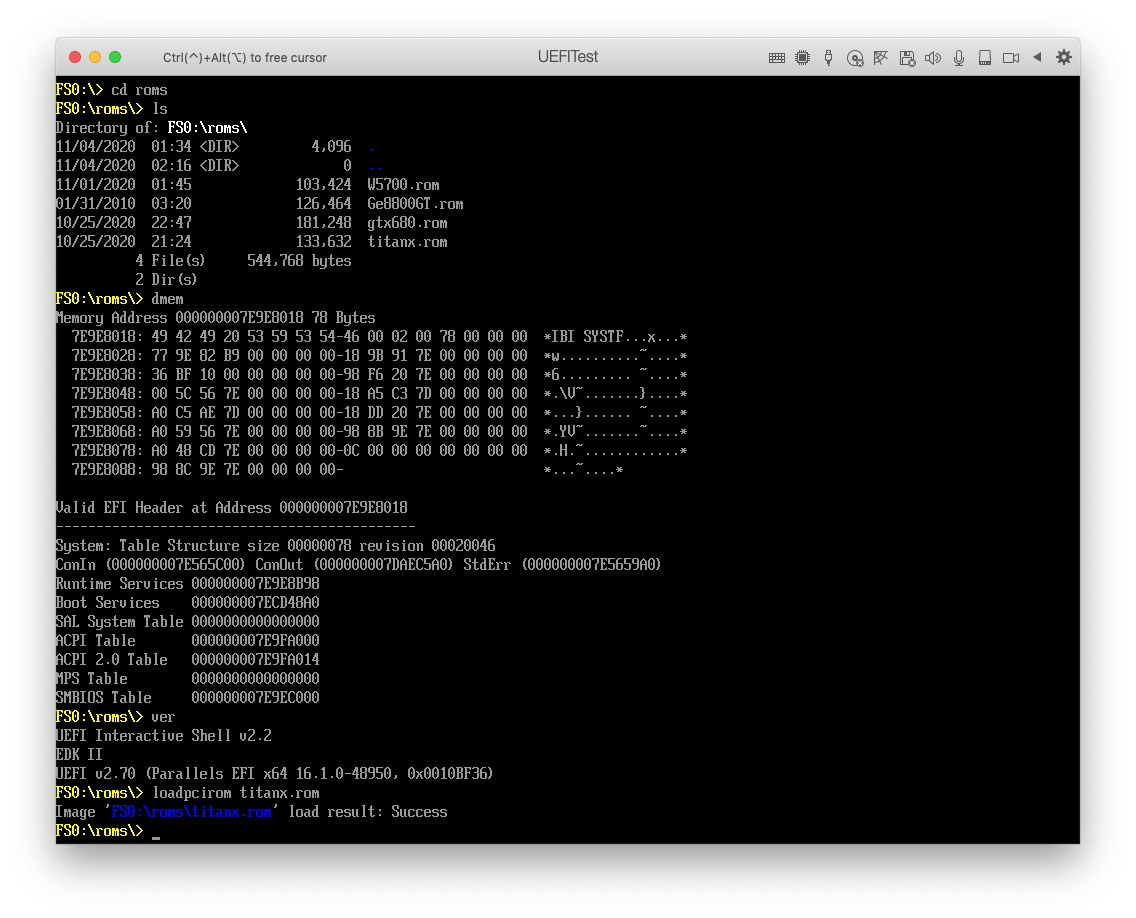Click the floppy disk icon
1136x918 pixels.
coord(907,58)
